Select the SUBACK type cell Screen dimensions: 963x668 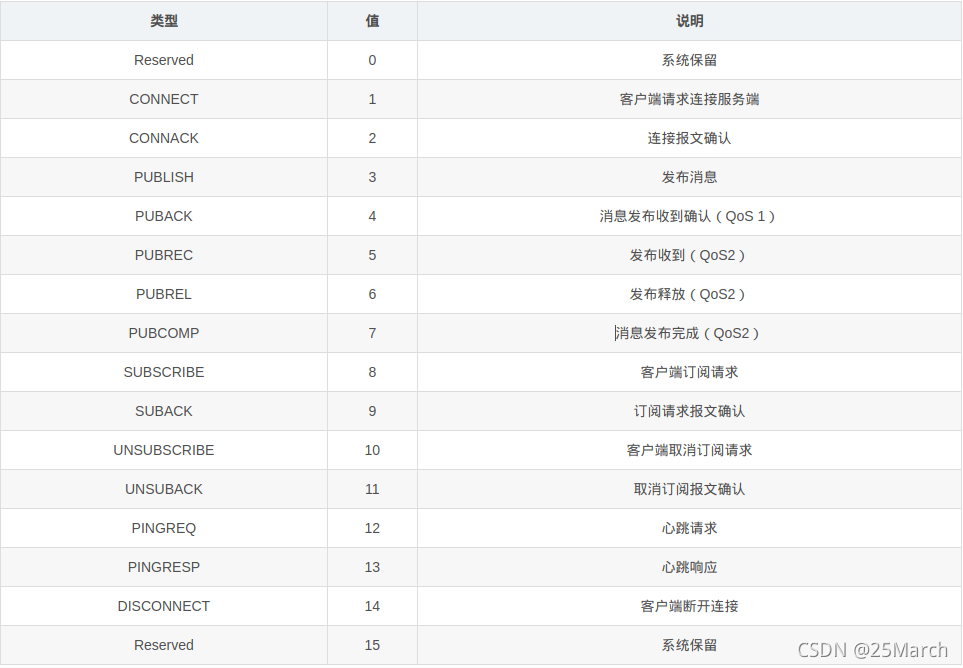164,411
